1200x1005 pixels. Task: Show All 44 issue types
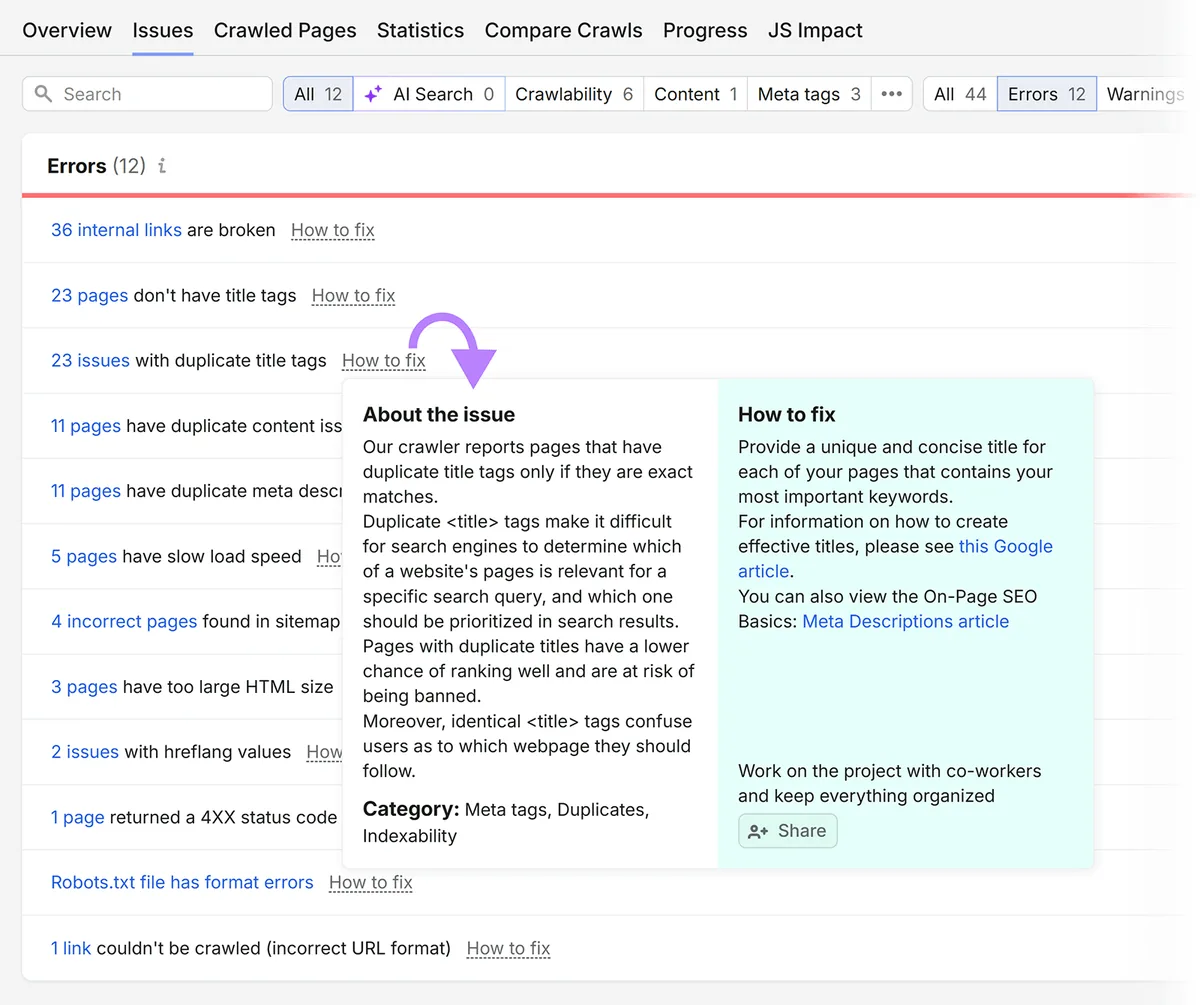(960, 94)
